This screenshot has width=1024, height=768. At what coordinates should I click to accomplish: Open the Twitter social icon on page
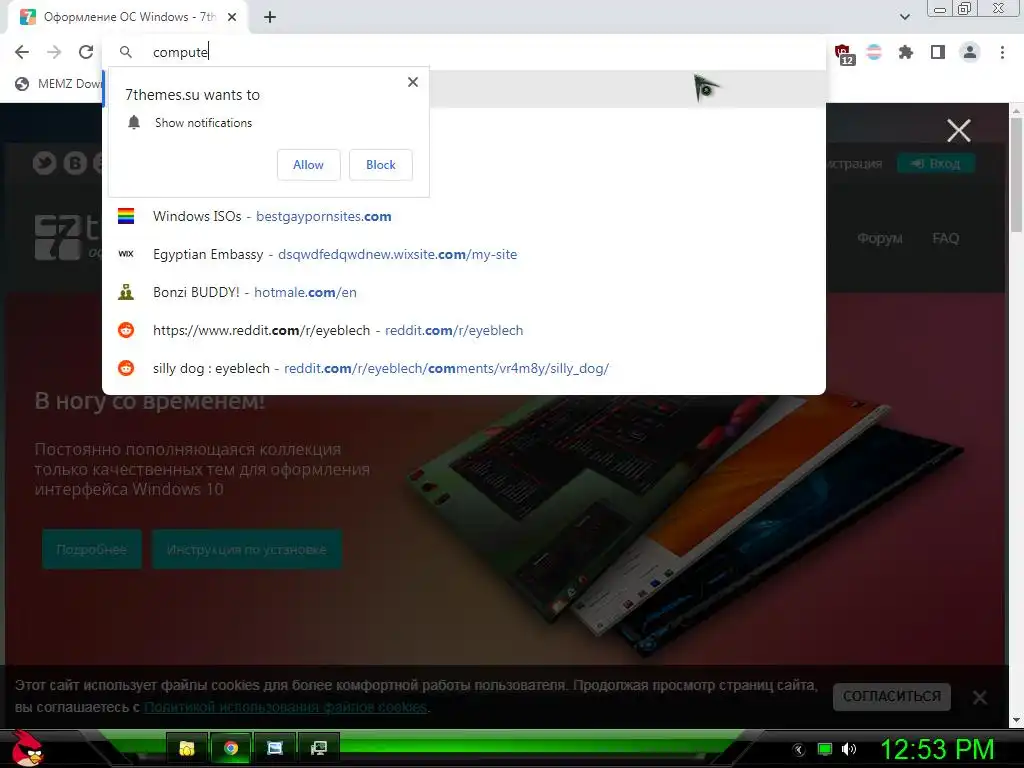[x=44, y=163]
